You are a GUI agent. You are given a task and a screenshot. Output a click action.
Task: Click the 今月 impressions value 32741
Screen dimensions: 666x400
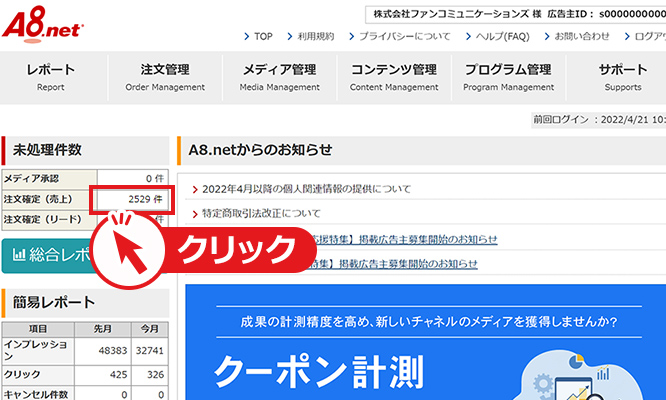click(x=150, y=351)
